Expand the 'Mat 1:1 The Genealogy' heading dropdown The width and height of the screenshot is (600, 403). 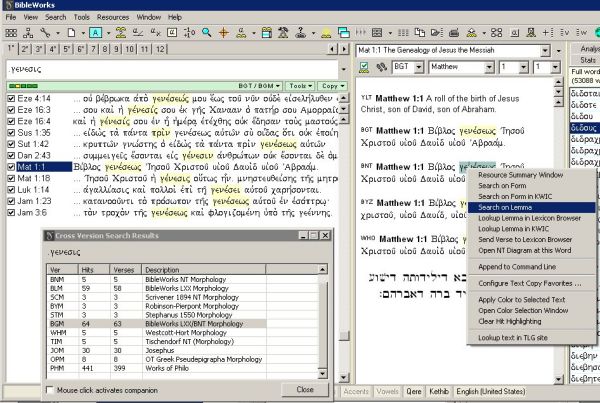click(x=545, y=51)
